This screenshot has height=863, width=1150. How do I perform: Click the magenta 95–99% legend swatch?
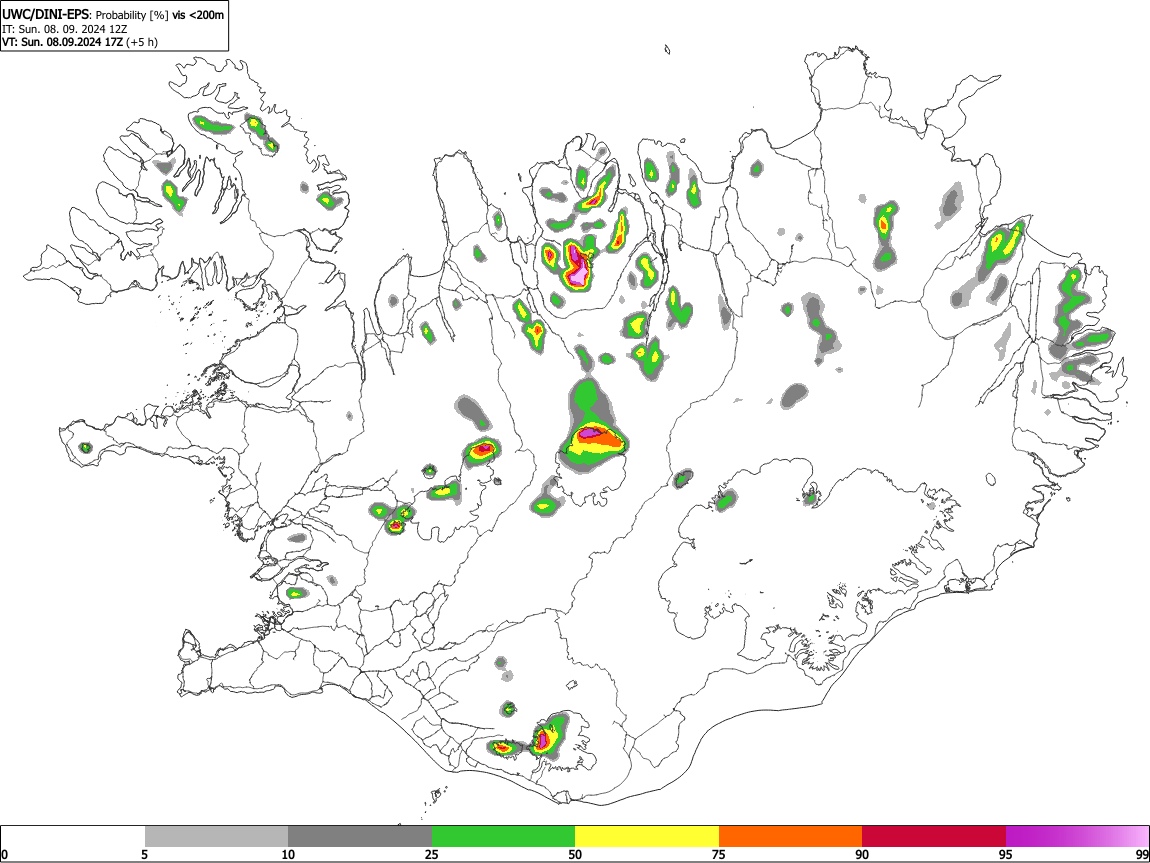(x=1077, y=837)
